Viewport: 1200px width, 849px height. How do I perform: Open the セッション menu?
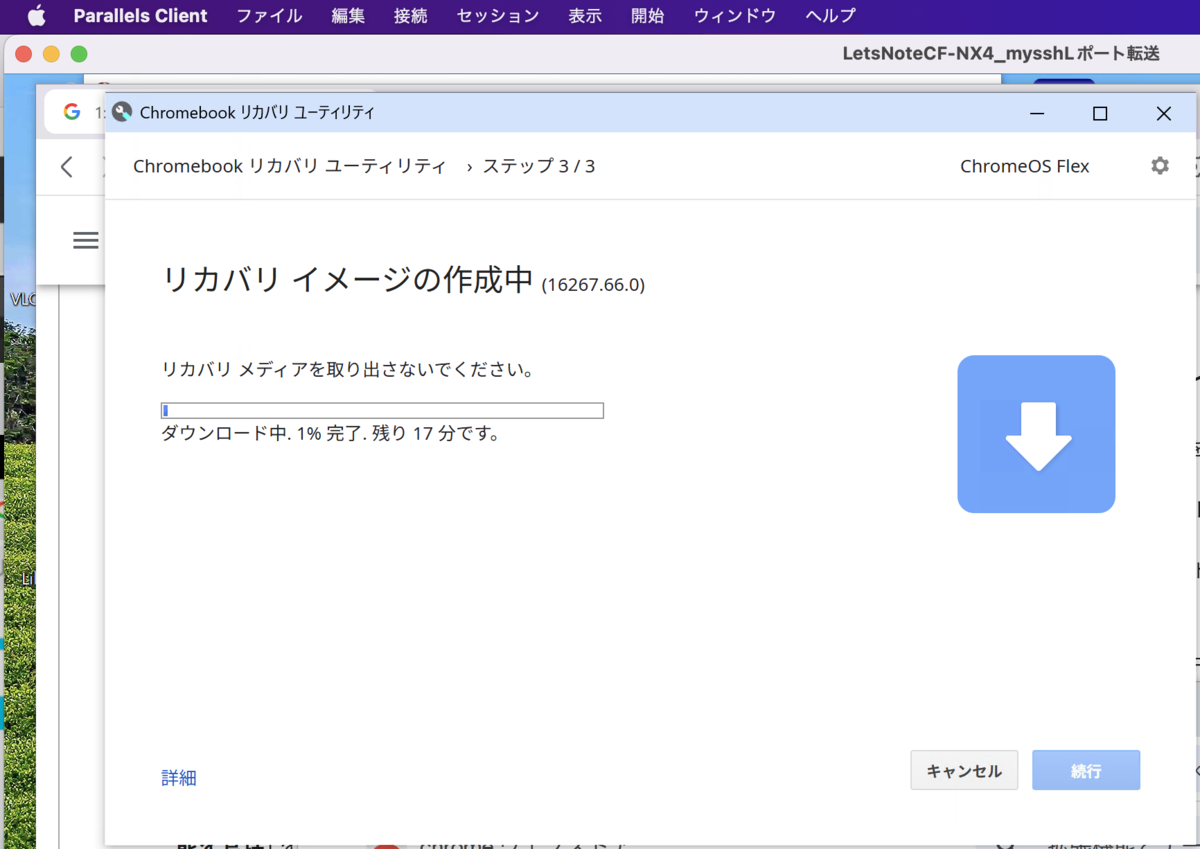498,16
